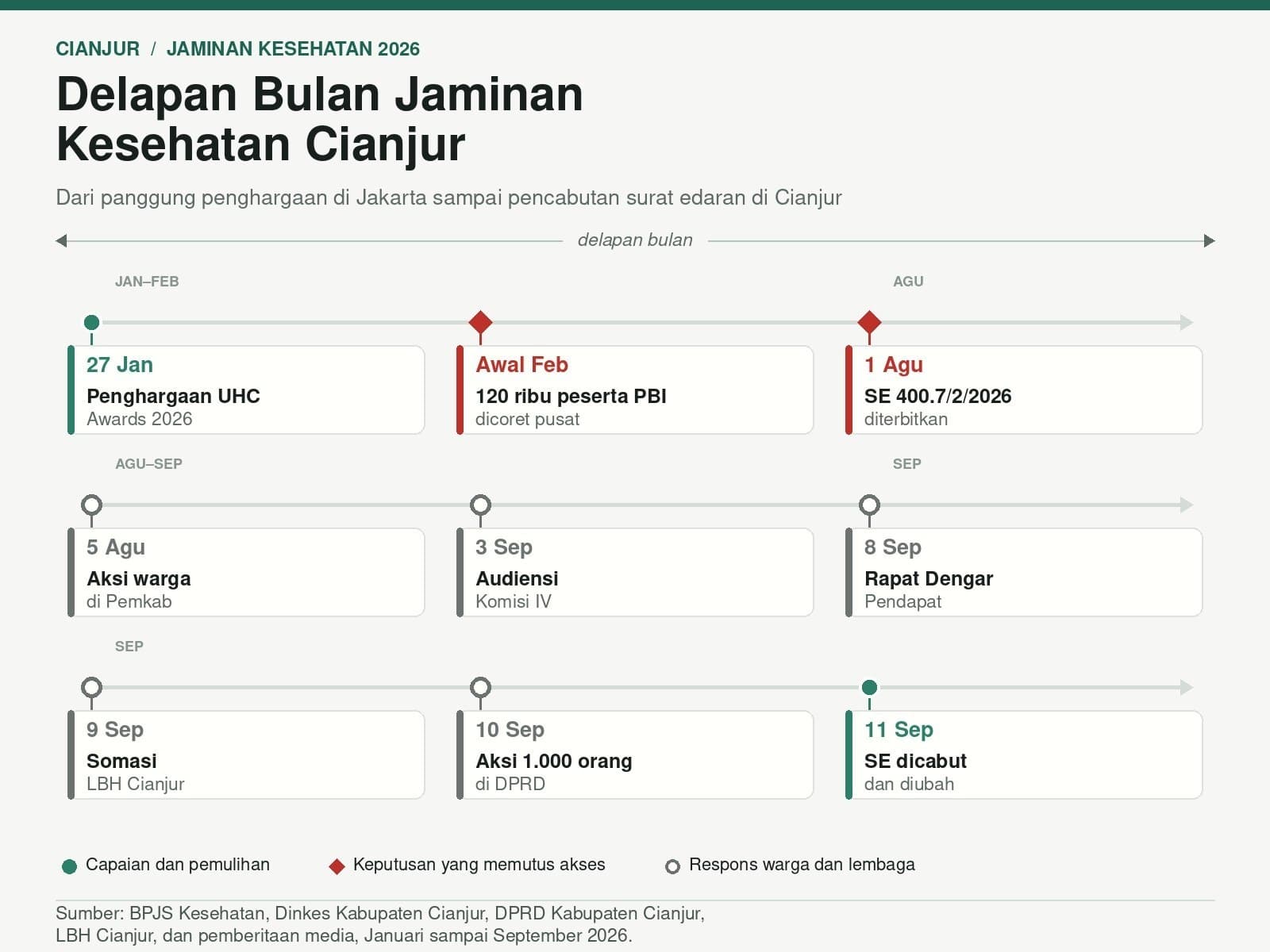Viewport: 1270px width, 952px height.
Task: Click the hollow marker above 8 Sep
Action: 869,505
